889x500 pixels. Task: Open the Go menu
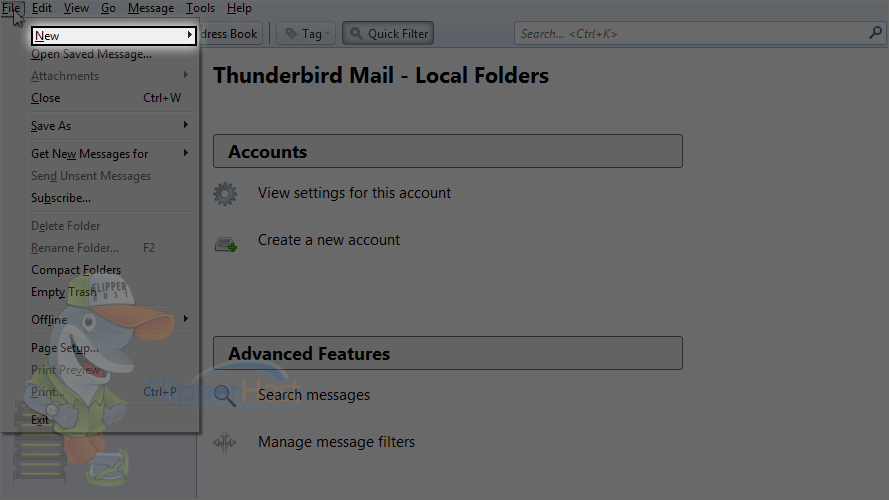coord(108,9)
